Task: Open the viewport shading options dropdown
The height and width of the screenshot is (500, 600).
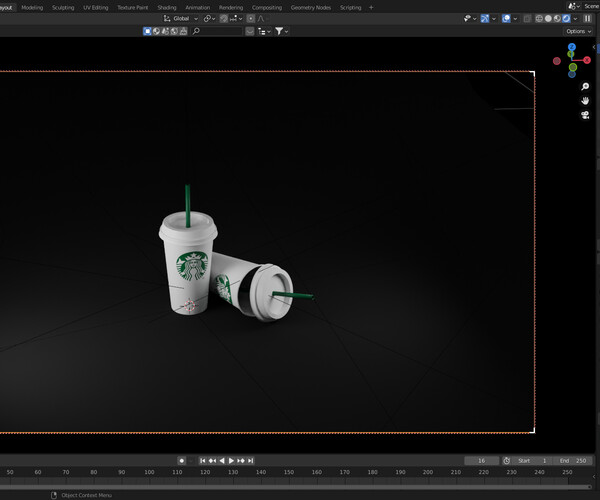Action: coord(575,18)
